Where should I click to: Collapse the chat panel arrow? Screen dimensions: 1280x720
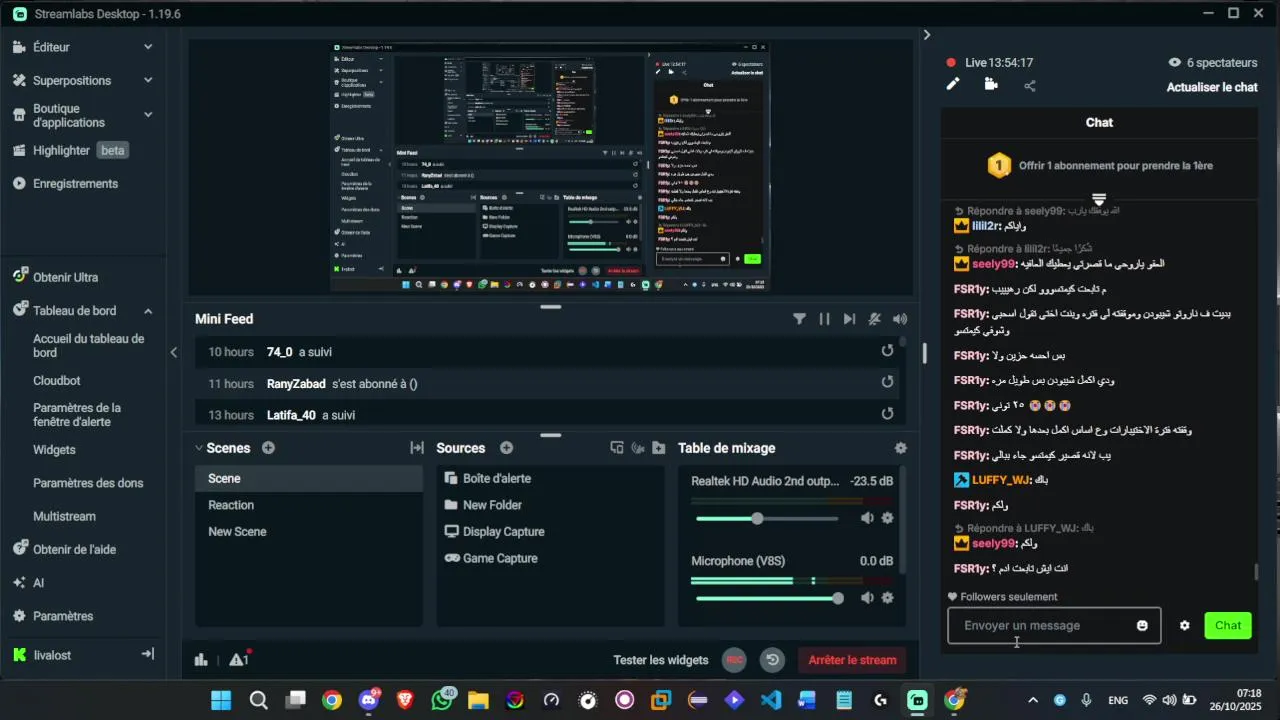[927, 34]
